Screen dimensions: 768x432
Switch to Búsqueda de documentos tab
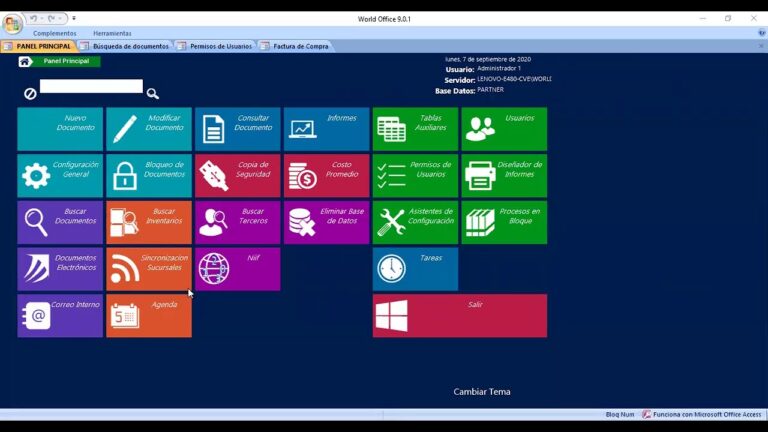tap(125, 46)
